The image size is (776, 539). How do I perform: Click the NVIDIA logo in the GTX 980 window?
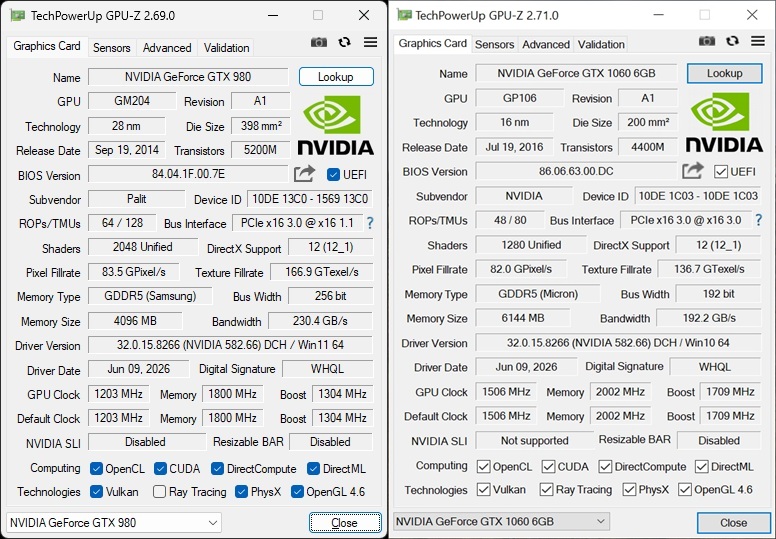336,125
